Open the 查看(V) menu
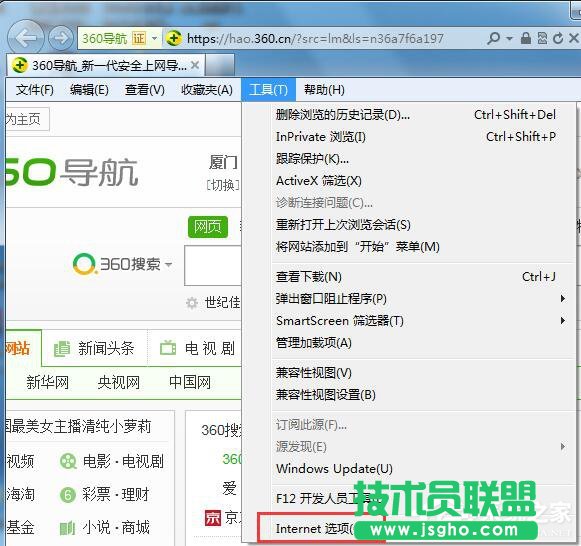This screenshot has width=581, height=546. point(145,90)
